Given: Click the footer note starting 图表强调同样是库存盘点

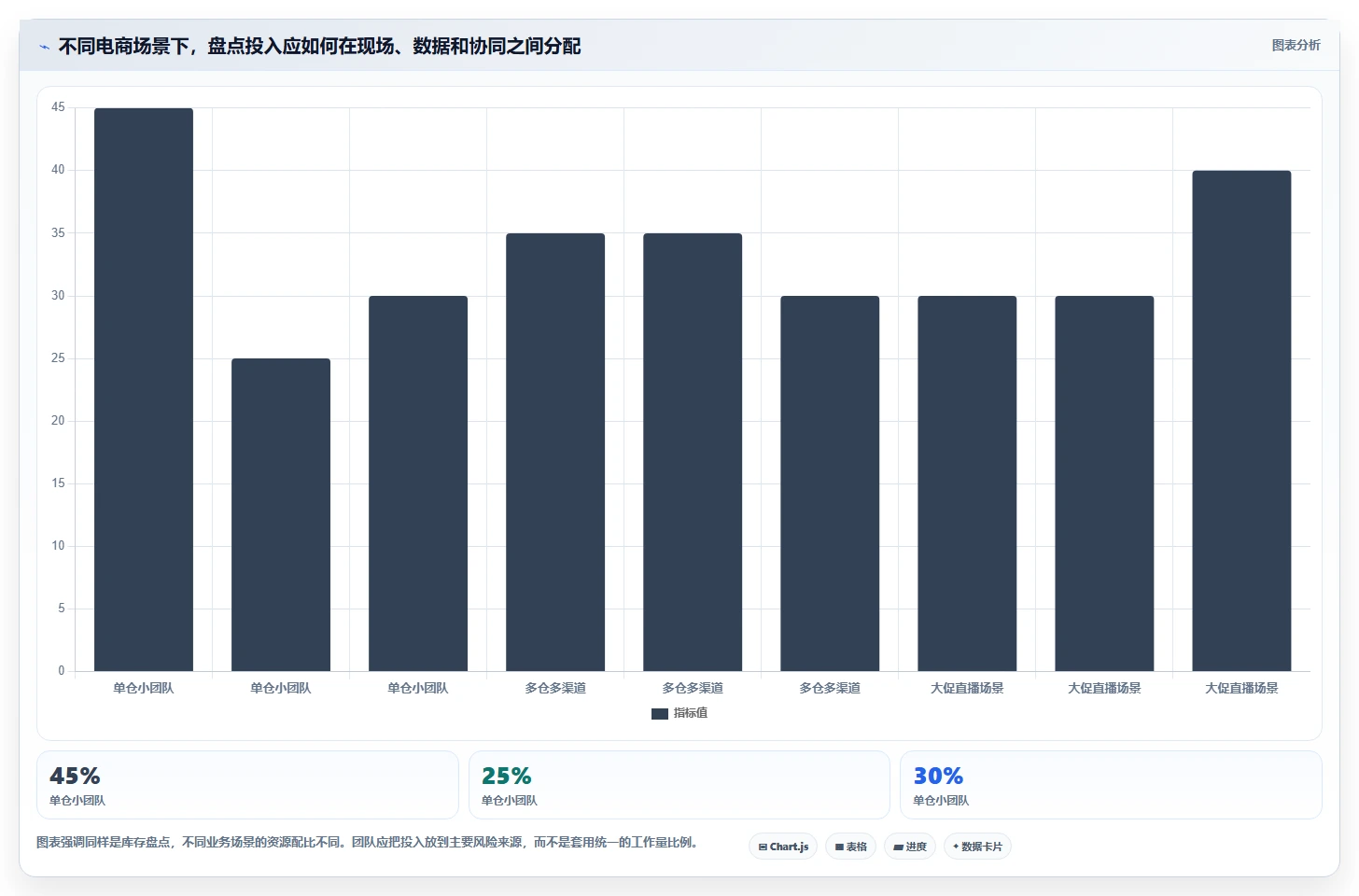Looking at the screenshot, I should 367,842.
